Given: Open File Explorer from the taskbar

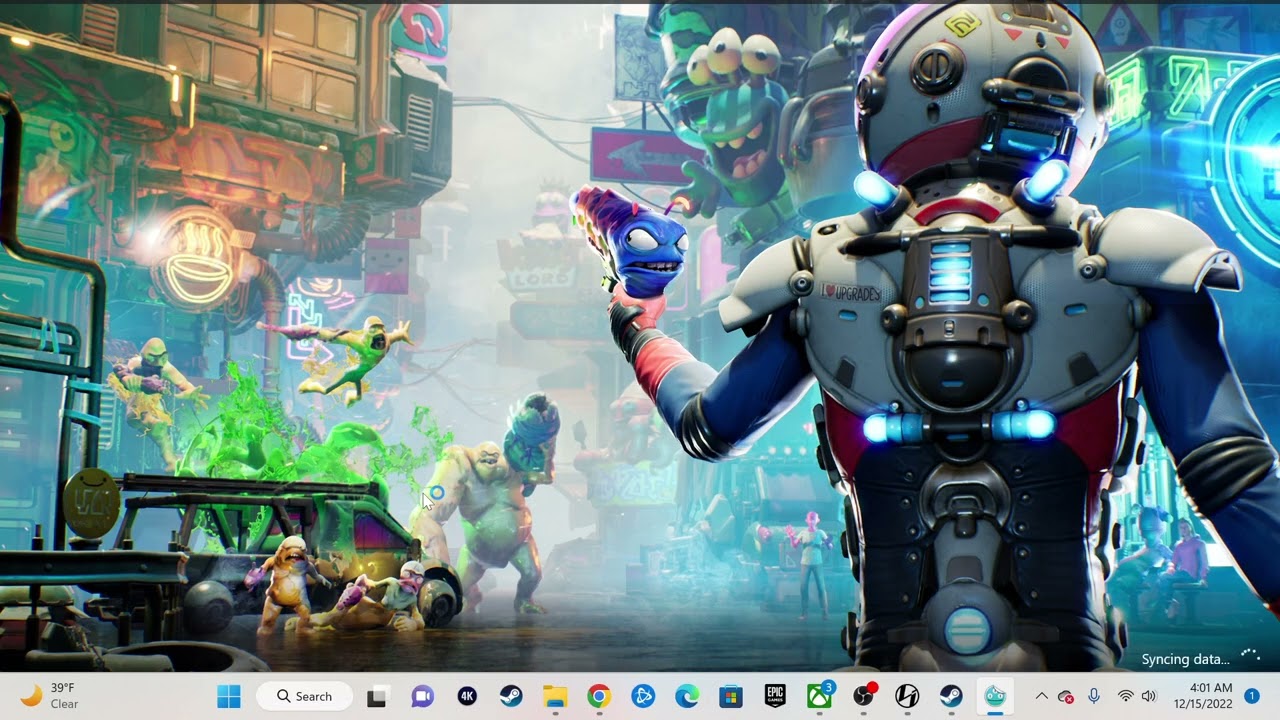Looking at the screenshot, I should [555, 697].
